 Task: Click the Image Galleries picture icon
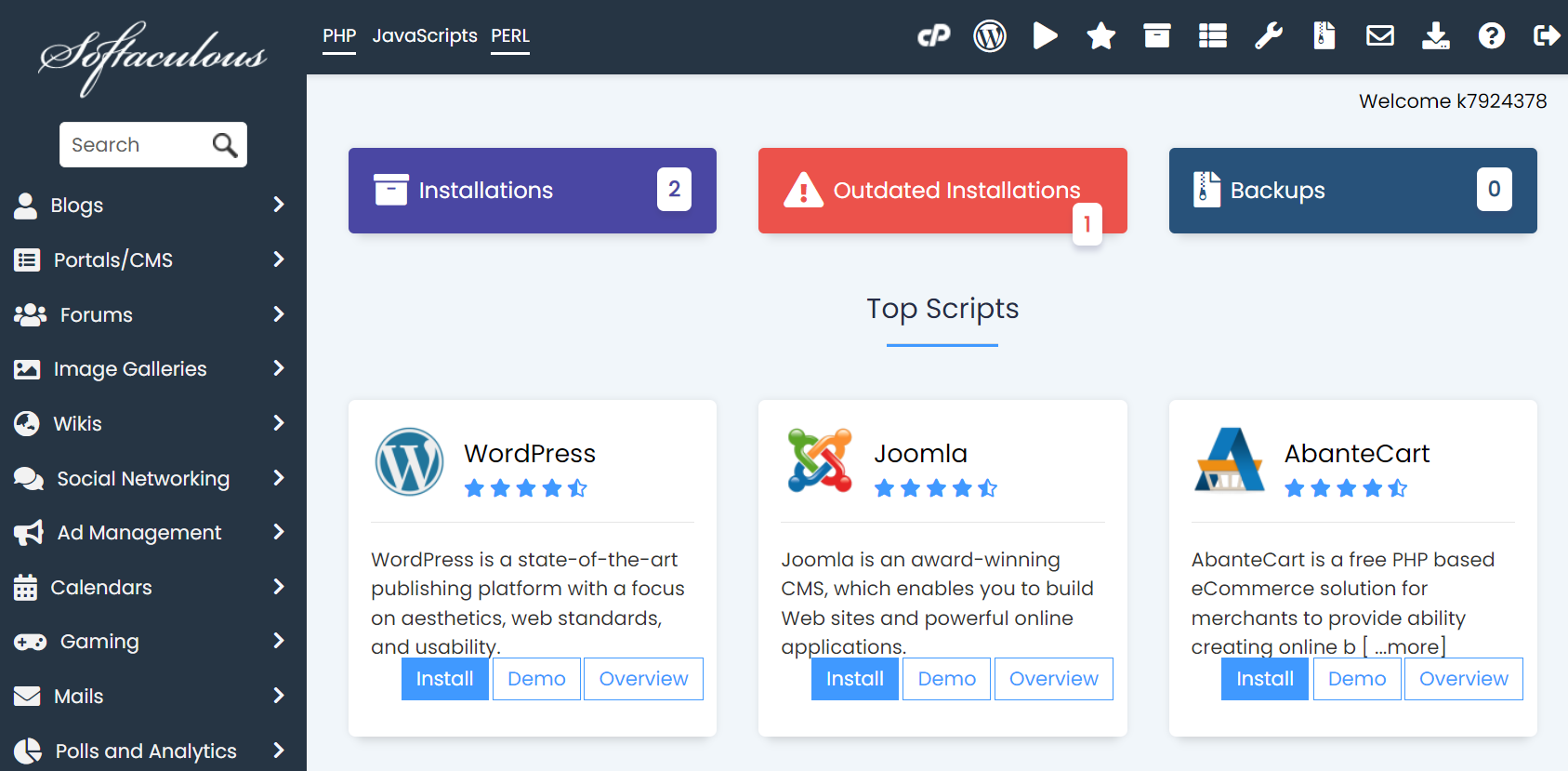[27, 369]
